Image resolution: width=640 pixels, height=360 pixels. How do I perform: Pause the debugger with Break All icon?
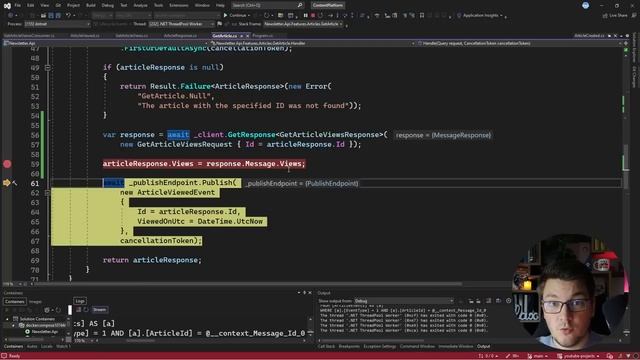305,16
